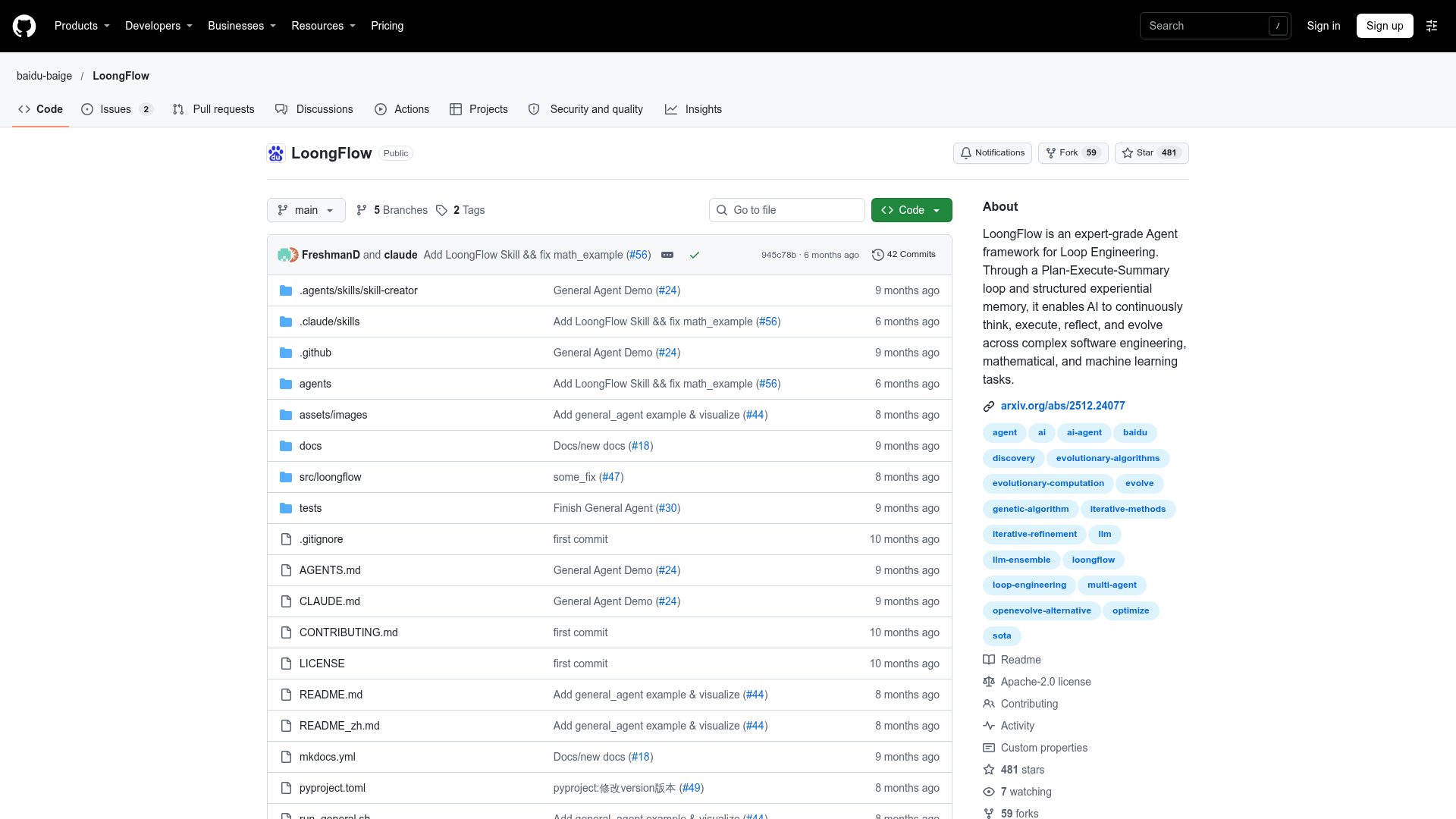Click the 481 stars icon link
Screen dimensions: 1456x819
989,770
